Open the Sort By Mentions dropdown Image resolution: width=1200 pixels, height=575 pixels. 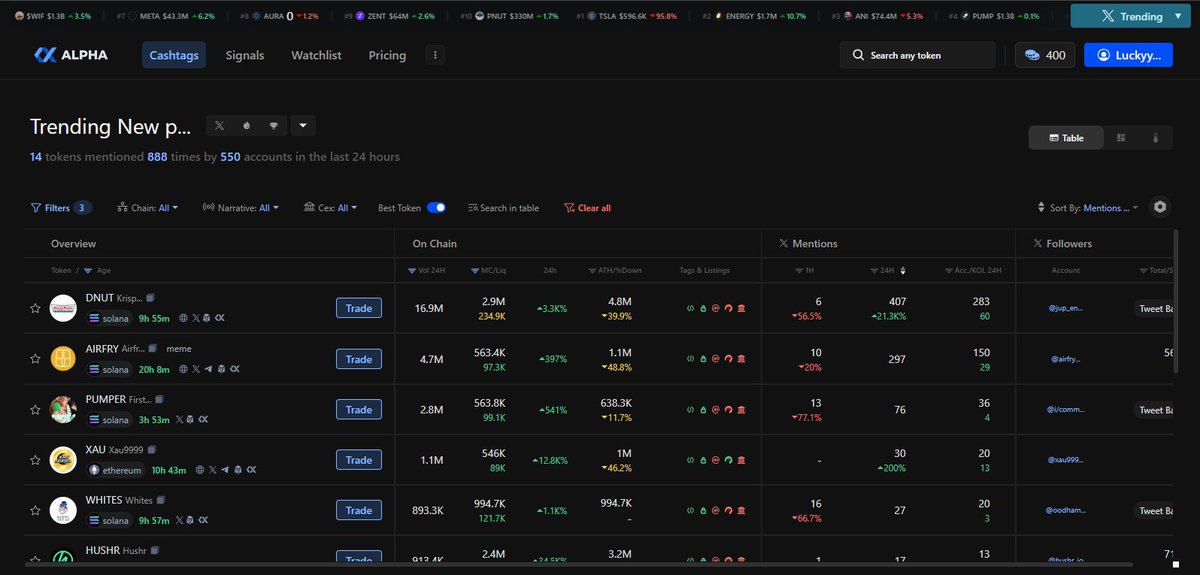[x=1089, y=208]
